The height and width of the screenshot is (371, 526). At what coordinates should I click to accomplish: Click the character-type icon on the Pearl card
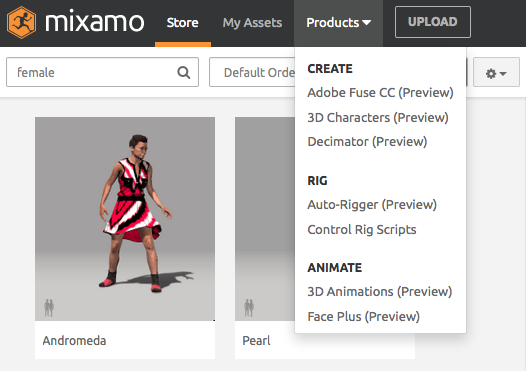pyautogui.click(x=249, y=308)
